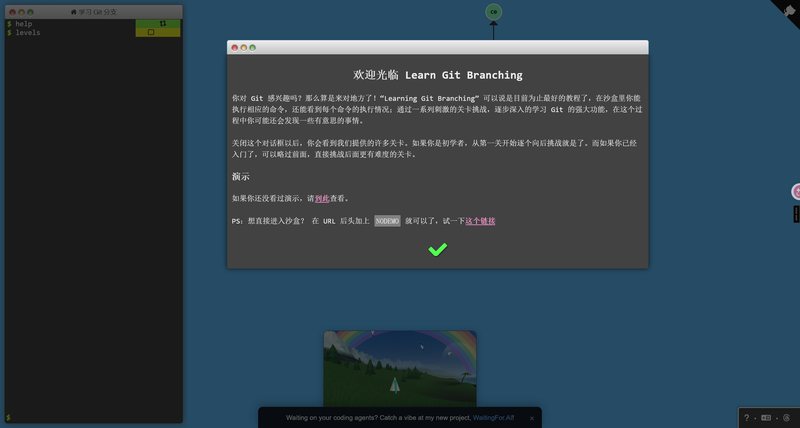Click the rightmost round icon in bottom toolbar
Viewport: 800px width, 428px height.
786,418
